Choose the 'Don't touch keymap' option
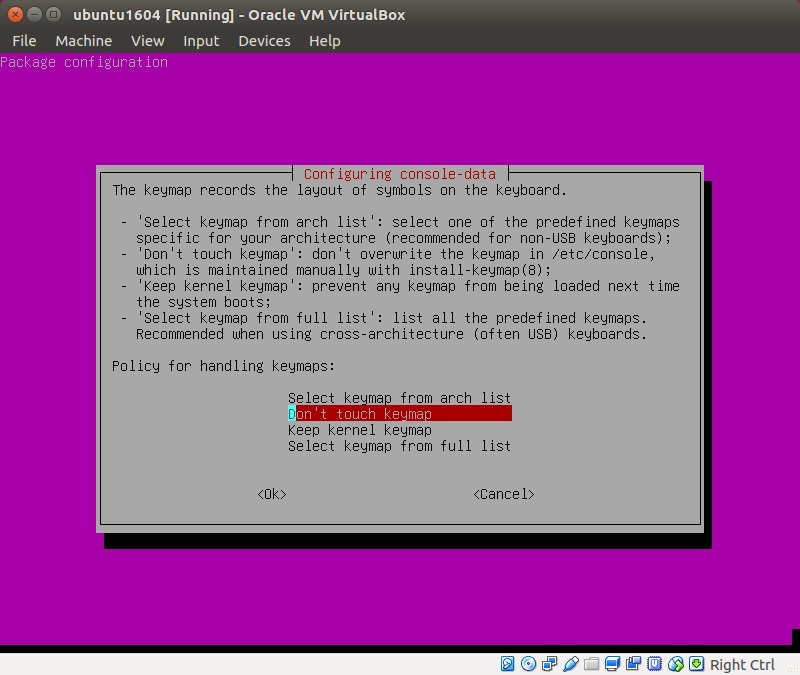 pos(399,414)
